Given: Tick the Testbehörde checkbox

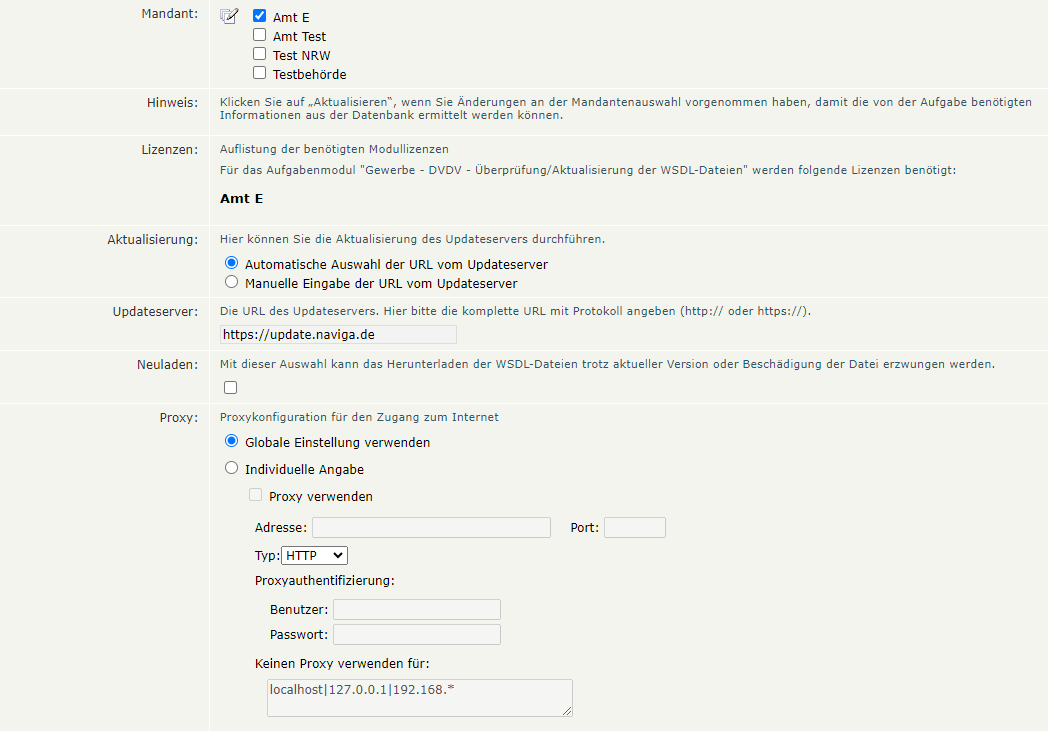Looking at the screenshot, I should coord(260,73).
